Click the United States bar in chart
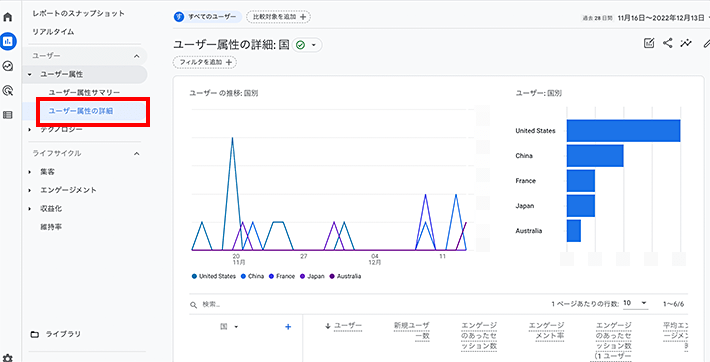Screen dimensions: 710x362 pyautogui.click(x=623, y=131)
